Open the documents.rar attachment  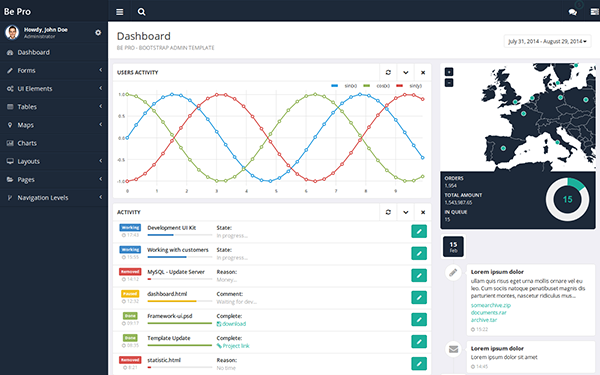(x=488, y=312)
